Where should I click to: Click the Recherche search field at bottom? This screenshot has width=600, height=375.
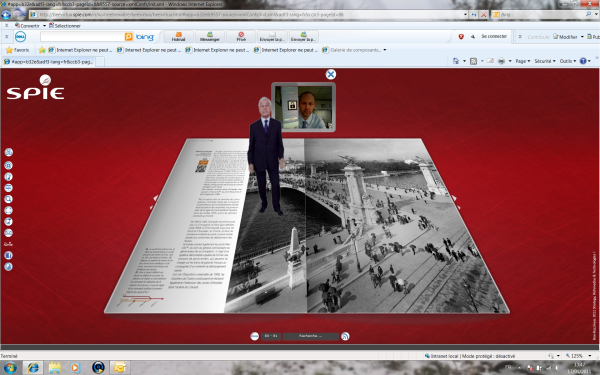311,336
